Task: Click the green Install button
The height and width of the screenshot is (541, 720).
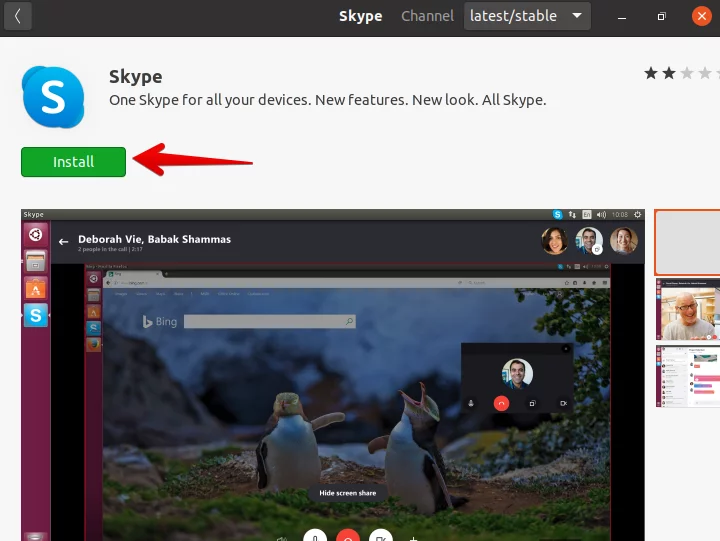Action: tap(73, 162)
